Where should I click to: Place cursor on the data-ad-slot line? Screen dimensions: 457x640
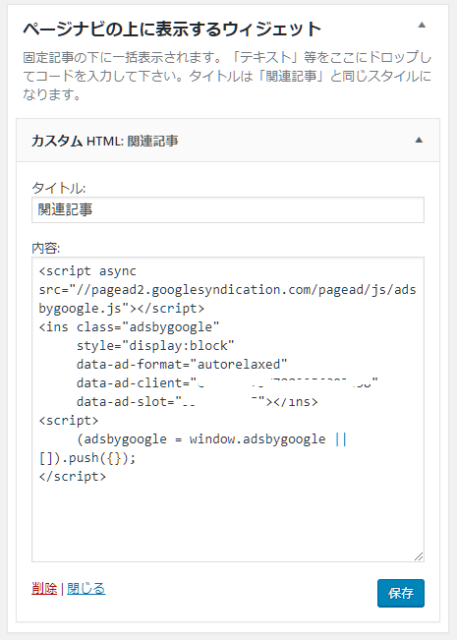[197, 402]
